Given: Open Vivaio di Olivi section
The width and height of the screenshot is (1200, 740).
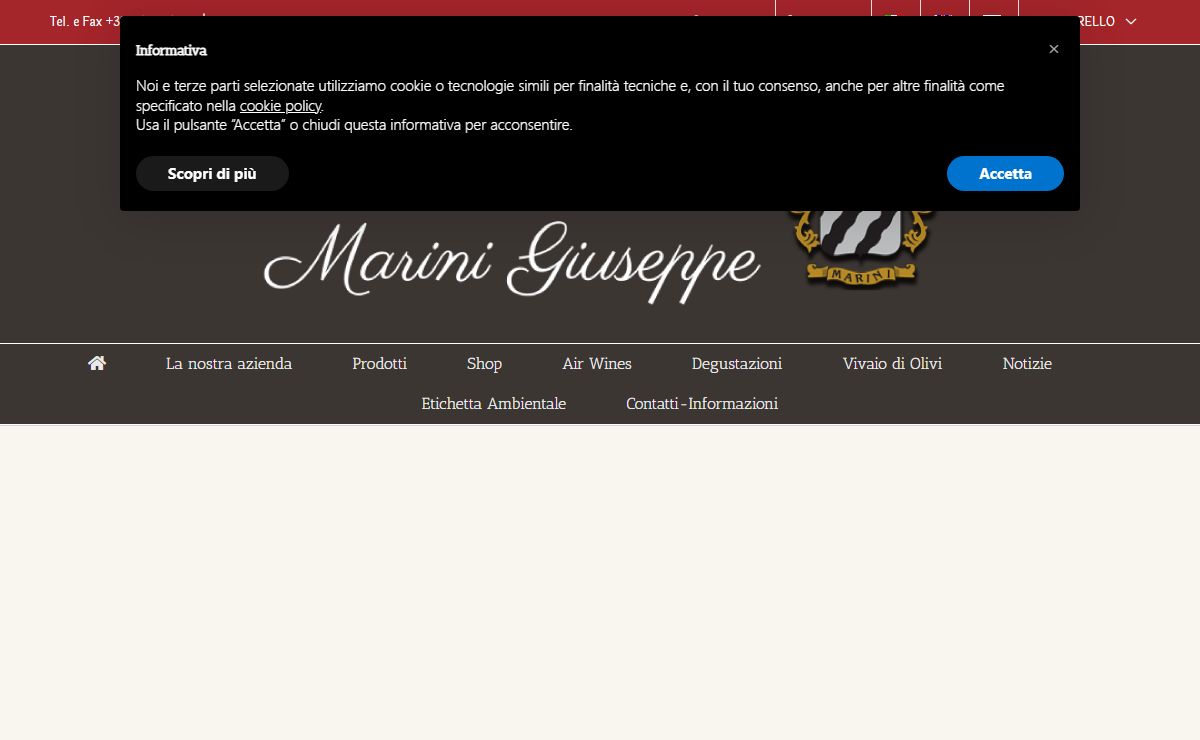Looking at the screenshot, I should click(892, 364).
